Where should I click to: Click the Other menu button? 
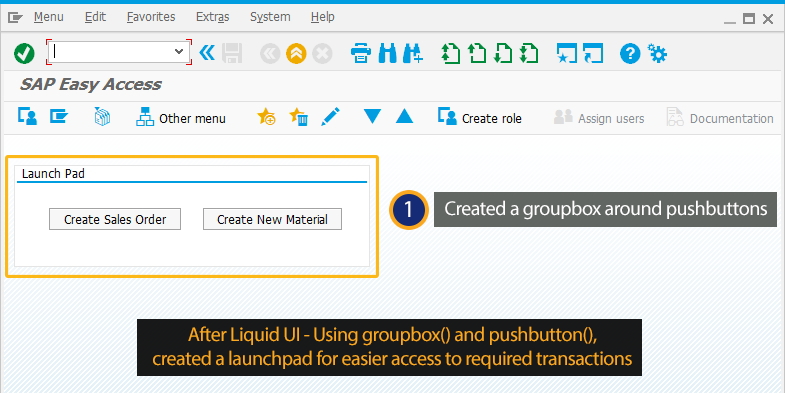(181, 118)
